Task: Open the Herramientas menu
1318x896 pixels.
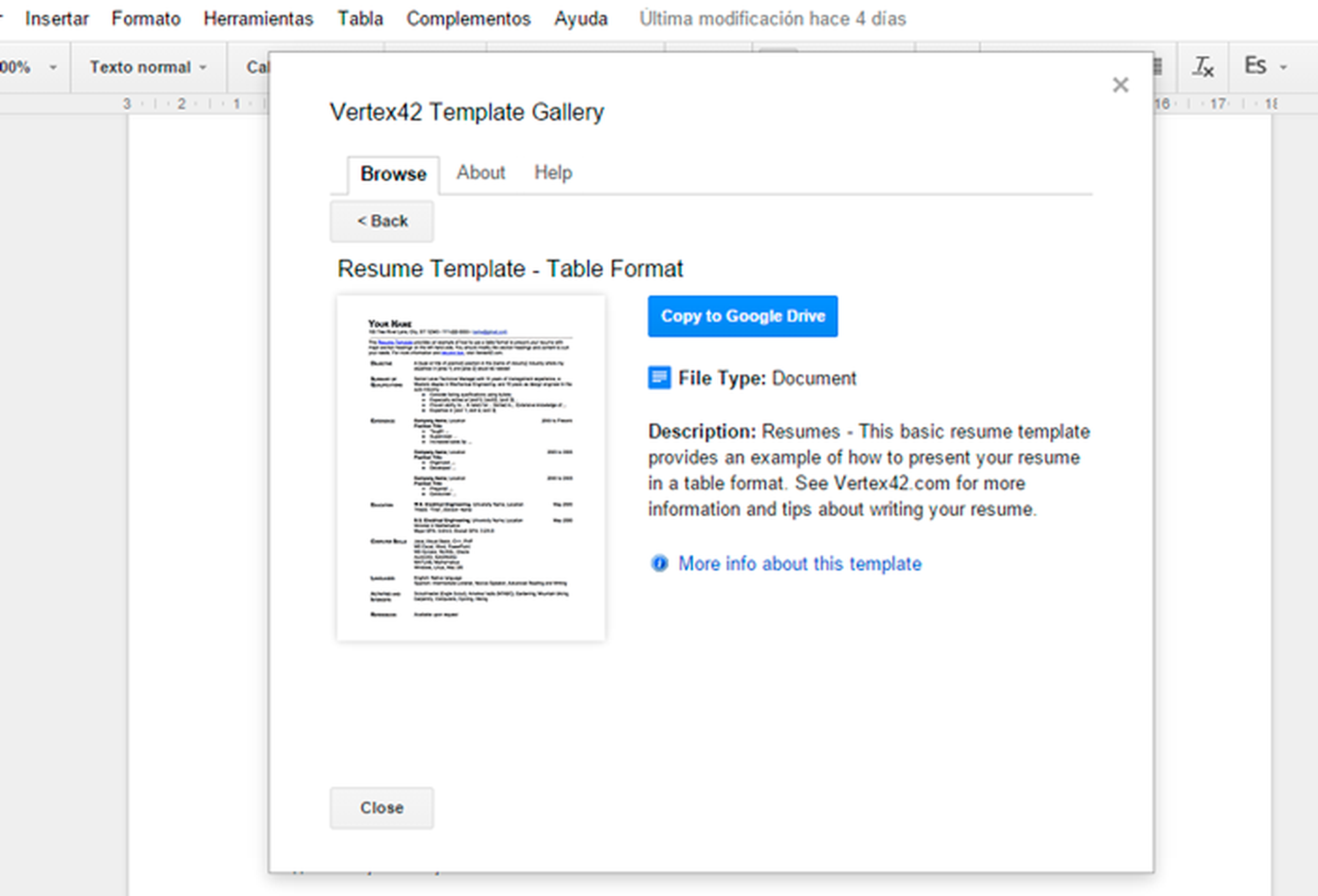Action: (x=258, y=19)
